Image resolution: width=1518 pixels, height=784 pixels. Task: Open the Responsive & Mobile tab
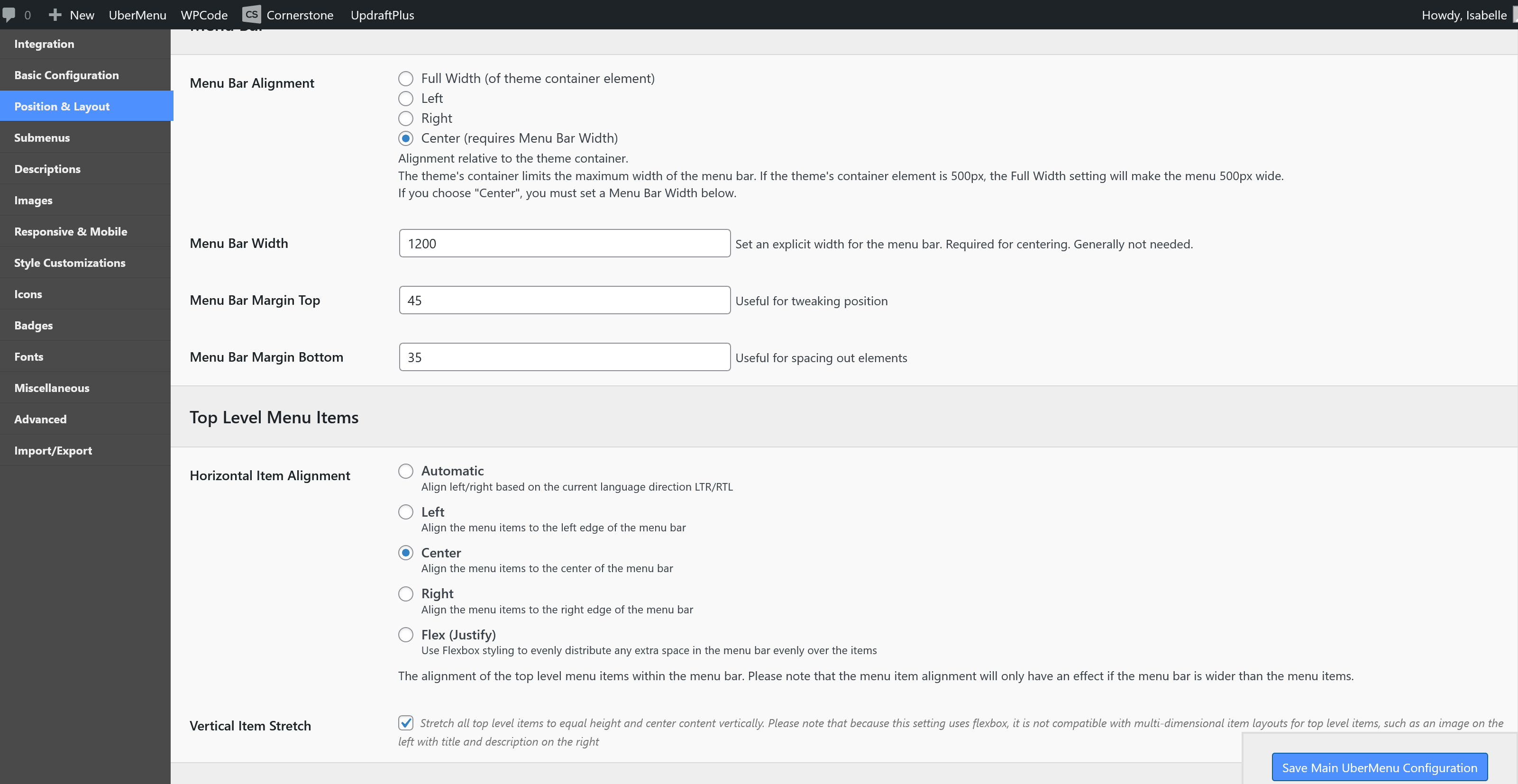tap(85, 231)
